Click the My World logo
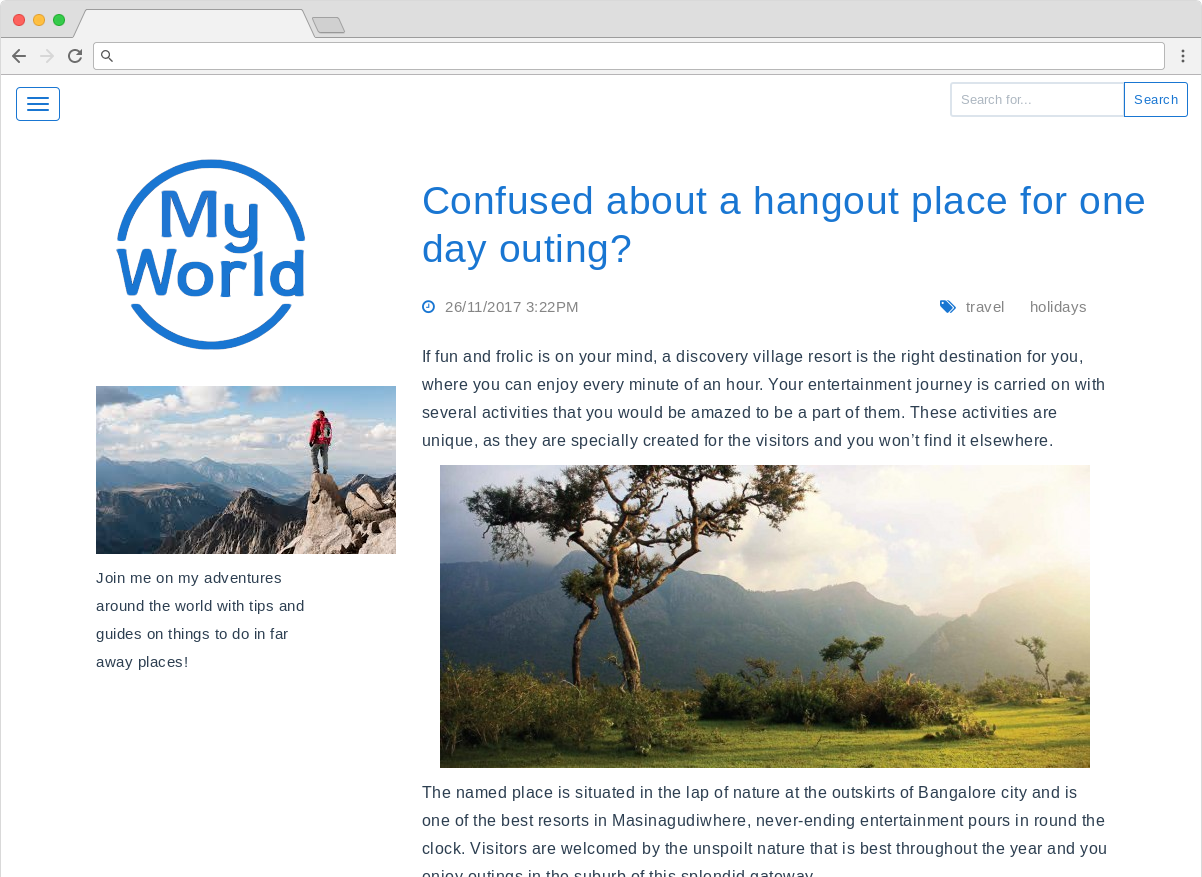The width and height of the screenshot is (1202, 877). tap(211, 254)
